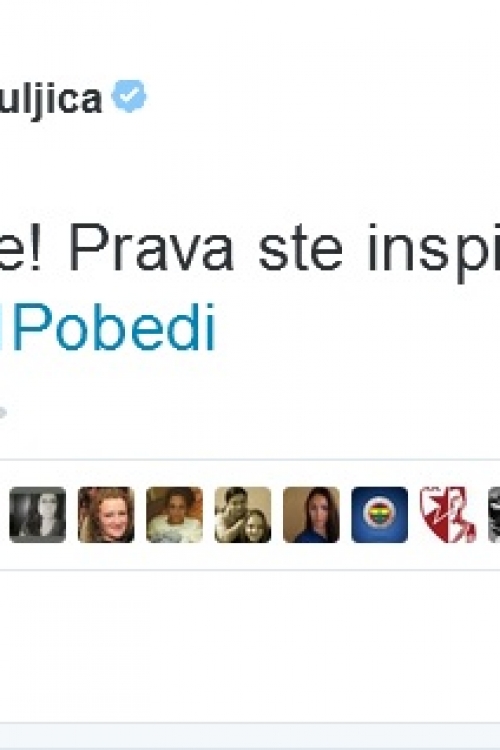Select the avatar of person in white shirt

click(x=175, y=515)
